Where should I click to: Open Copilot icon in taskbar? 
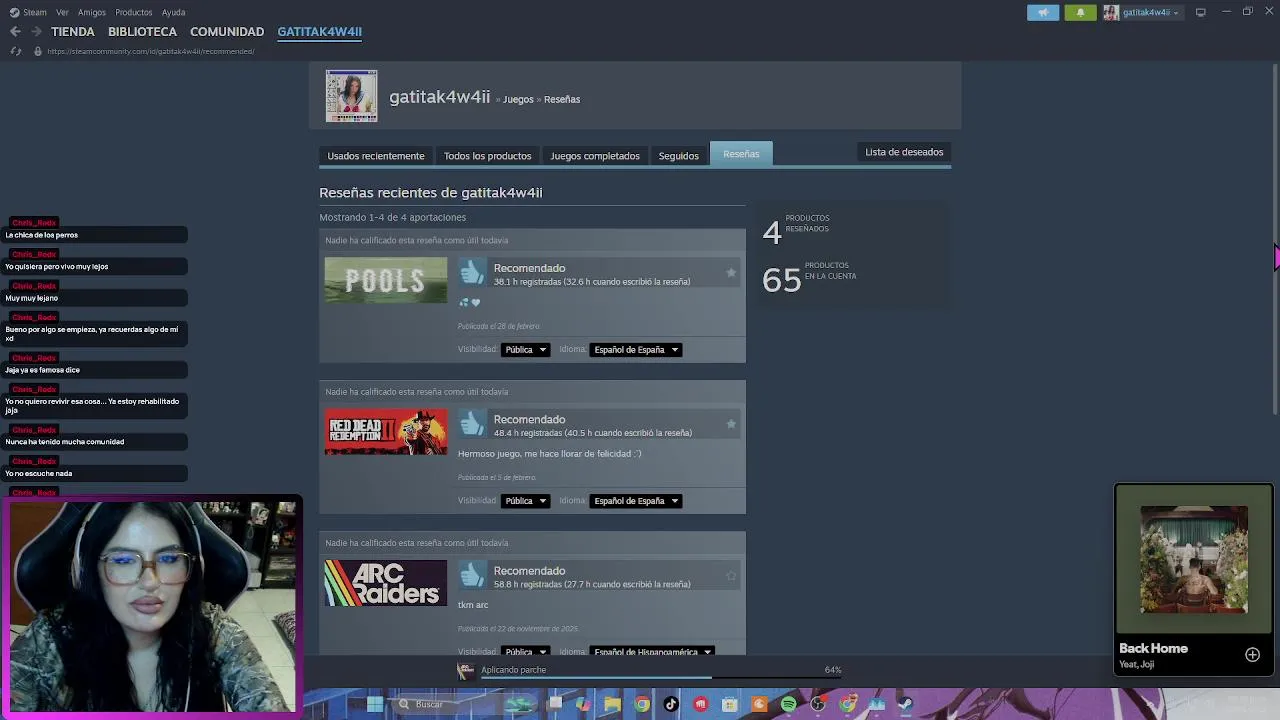[x=583, y=704]
